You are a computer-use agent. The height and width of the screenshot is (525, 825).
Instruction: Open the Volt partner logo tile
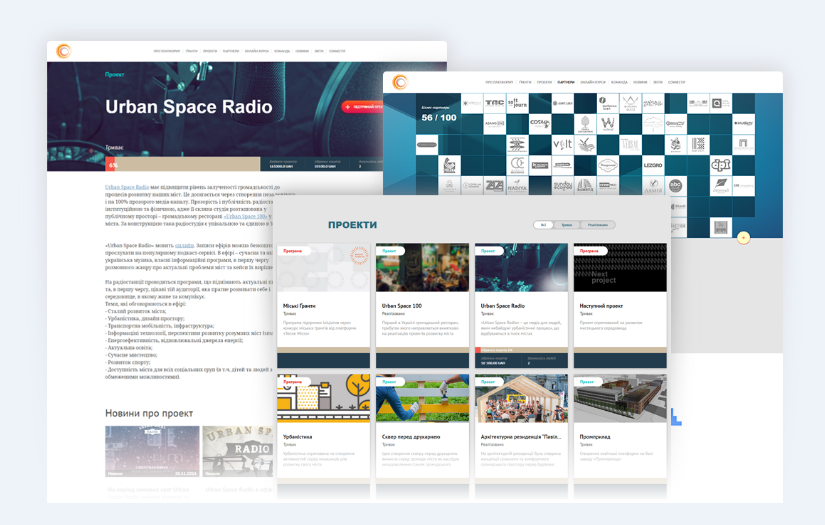(562, 145)
